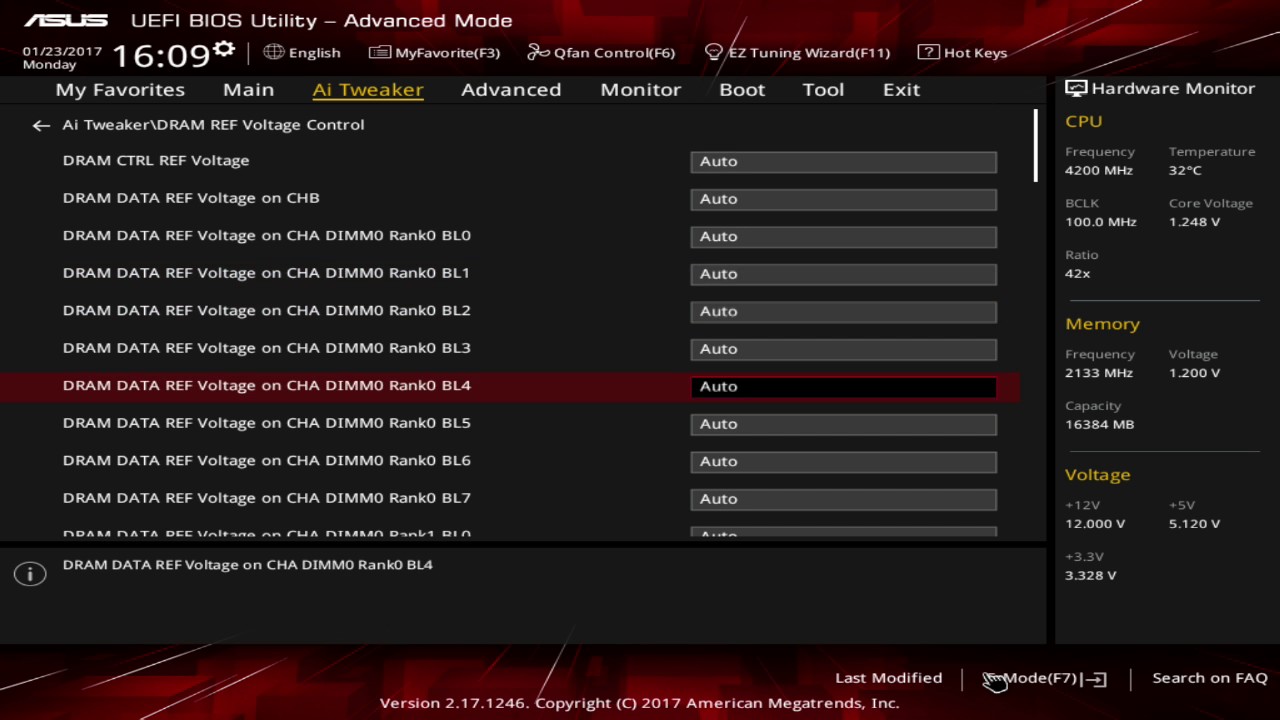The image size is (1280, 720).
Task: Click the highlighted Rank0 BL4 Auto field
Action: 843,386
